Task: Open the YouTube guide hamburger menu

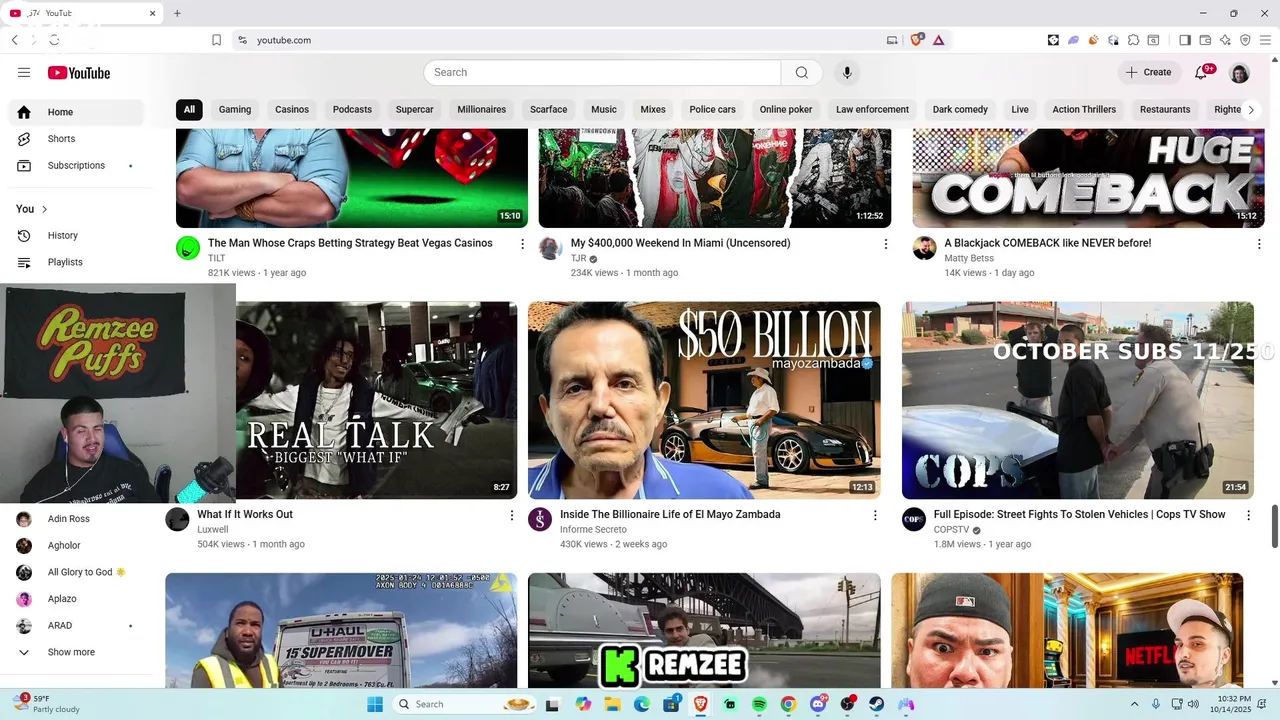Action: 24,72
